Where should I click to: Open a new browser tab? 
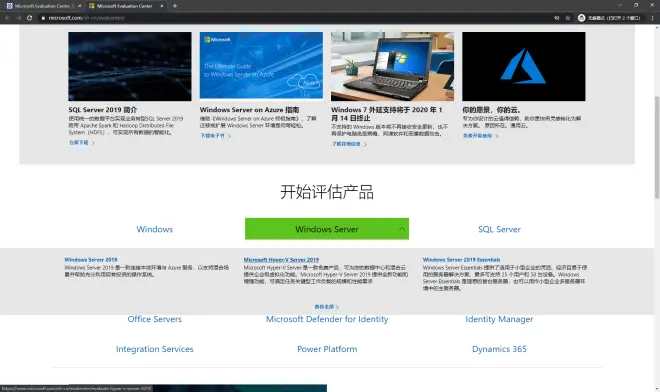[175, 6]
